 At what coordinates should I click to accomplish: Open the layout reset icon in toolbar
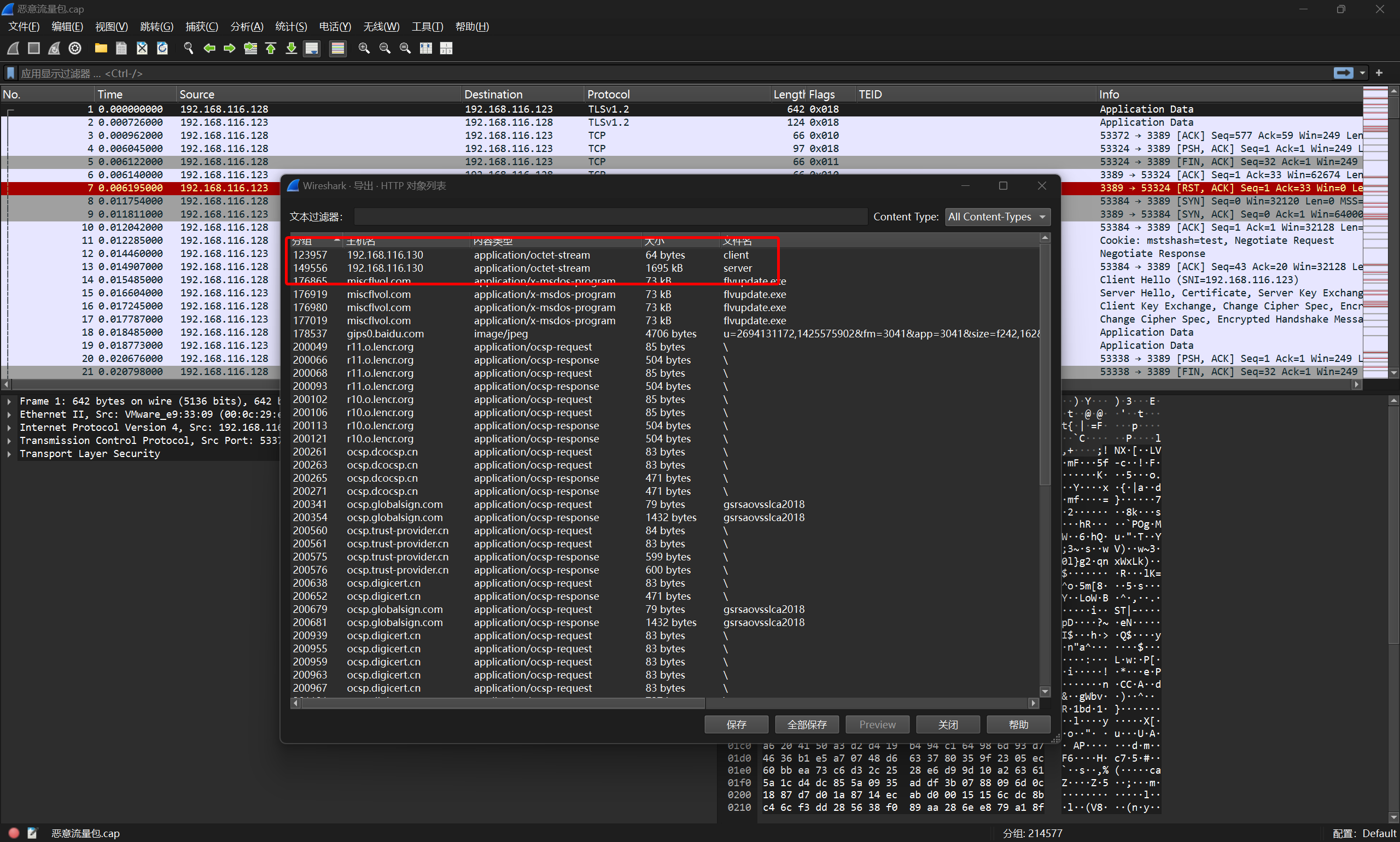(447, 48)
